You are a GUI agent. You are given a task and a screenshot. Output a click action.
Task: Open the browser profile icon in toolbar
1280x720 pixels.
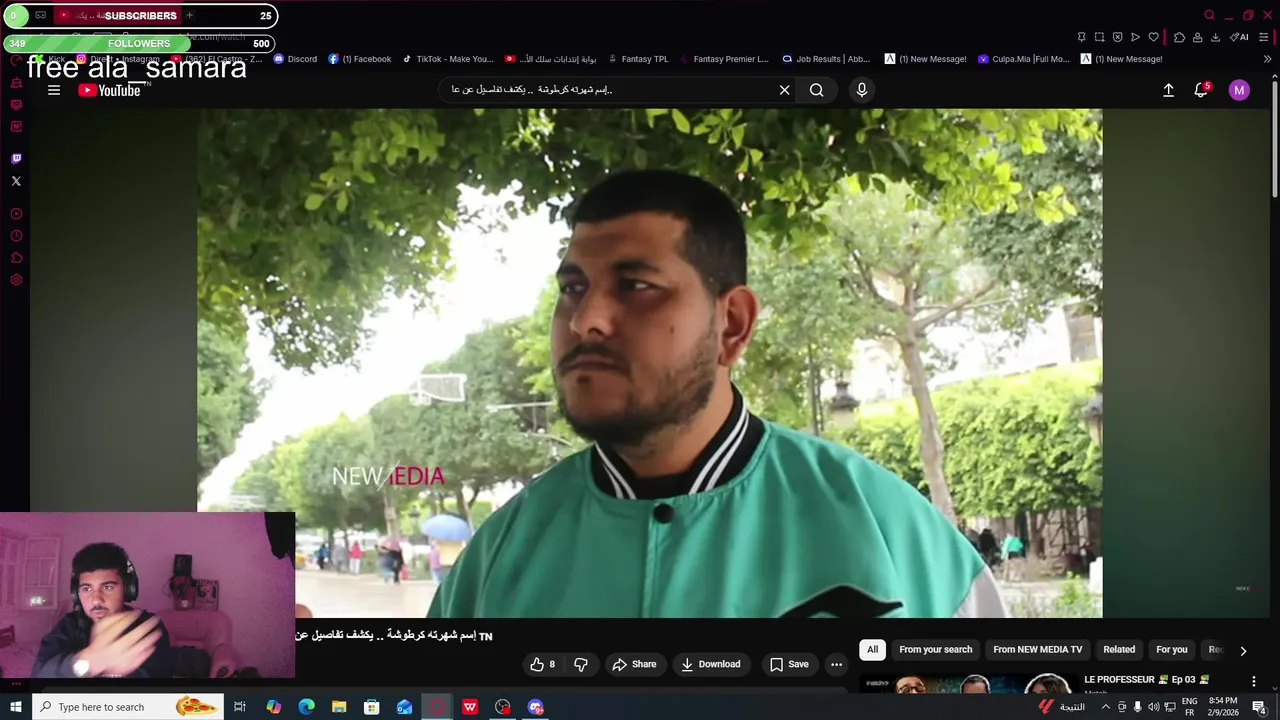click(1197, 37)
